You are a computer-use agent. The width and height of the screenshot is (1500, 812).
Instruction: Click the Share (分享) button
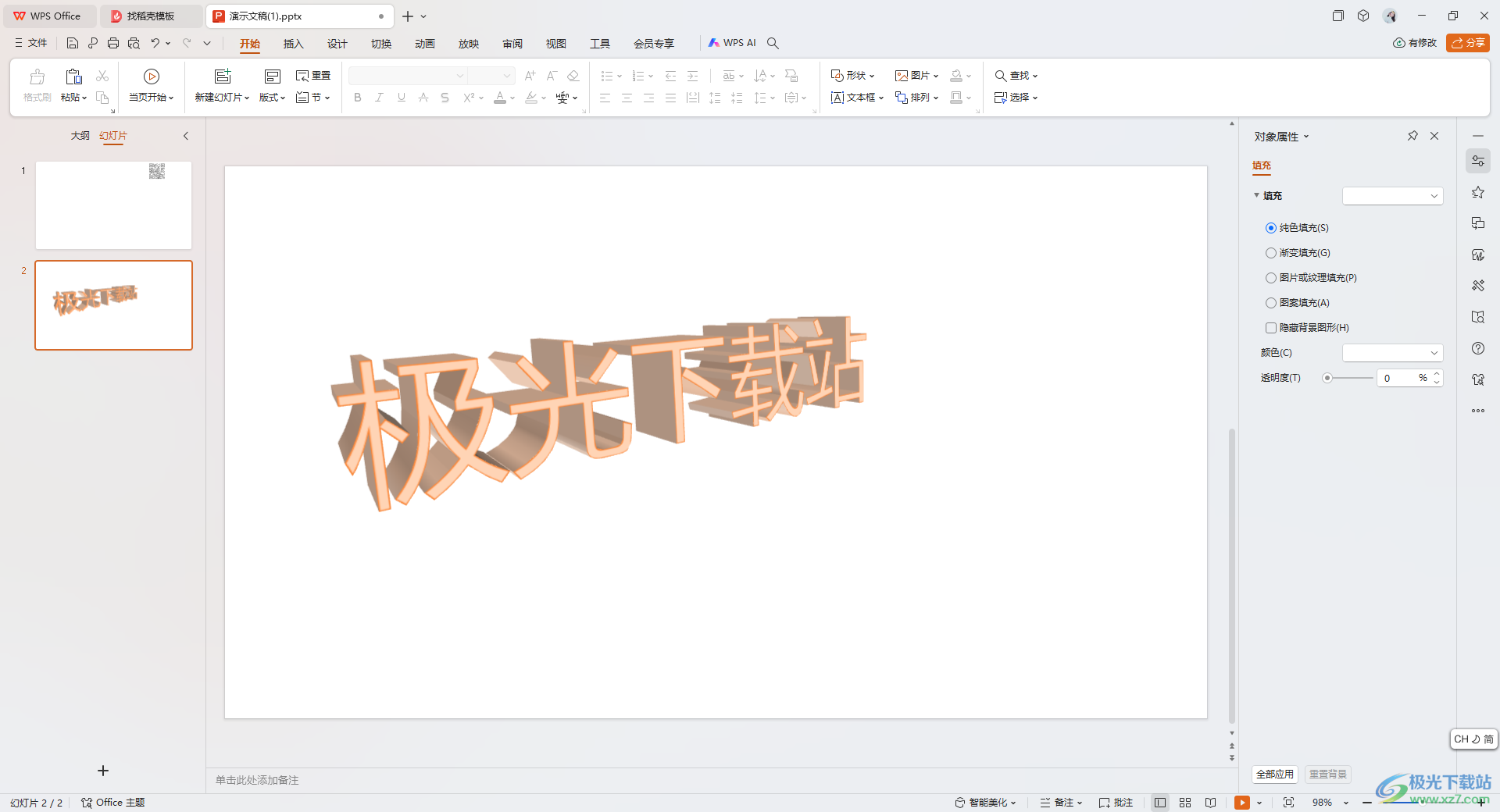1467,43
